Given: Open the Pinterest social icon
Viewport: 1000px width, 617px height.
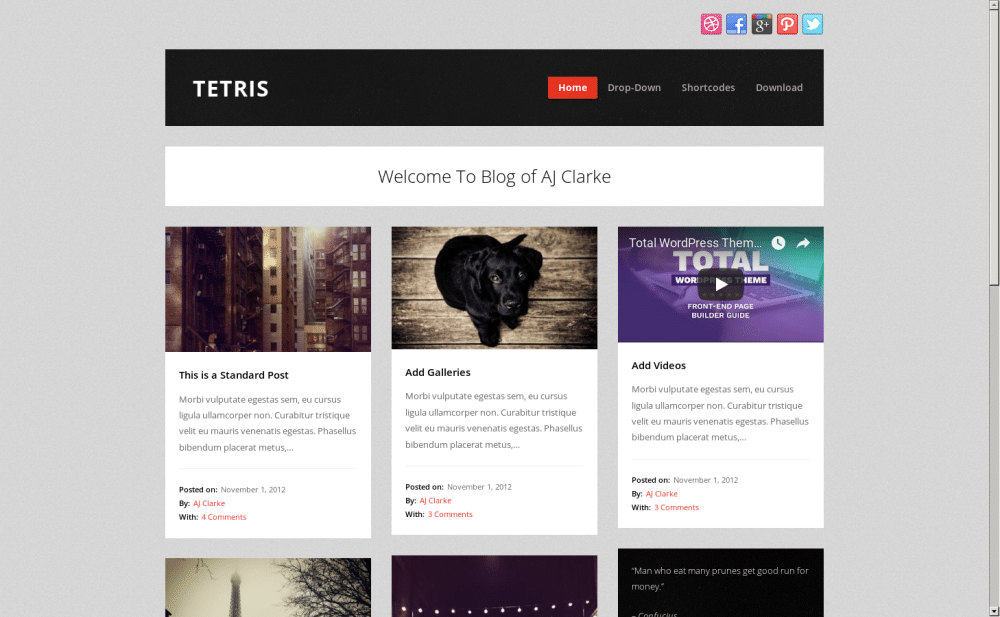Looking at the screenshot, I should [x=787, y=25].
